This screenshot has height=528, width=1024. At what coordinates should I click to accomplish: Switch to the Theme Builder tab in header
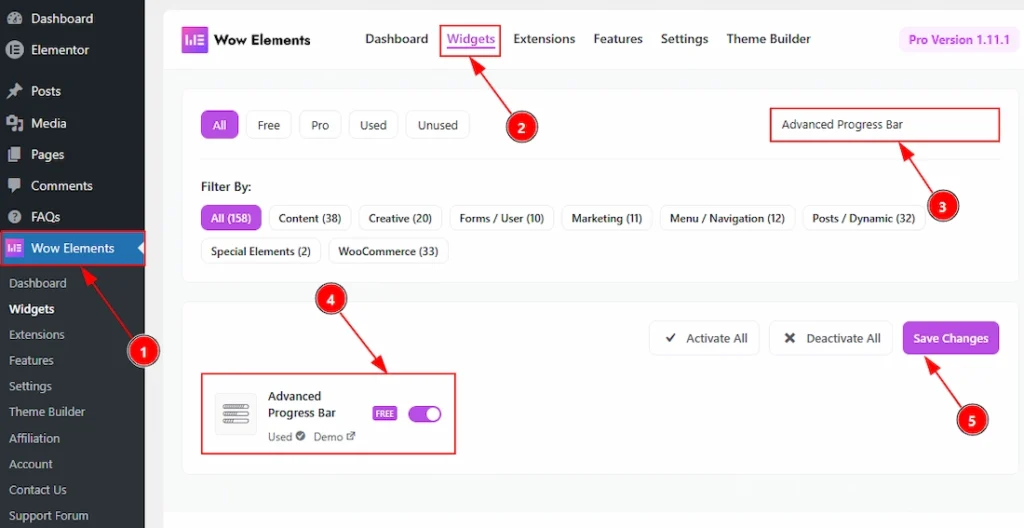[x=769, y=39]
